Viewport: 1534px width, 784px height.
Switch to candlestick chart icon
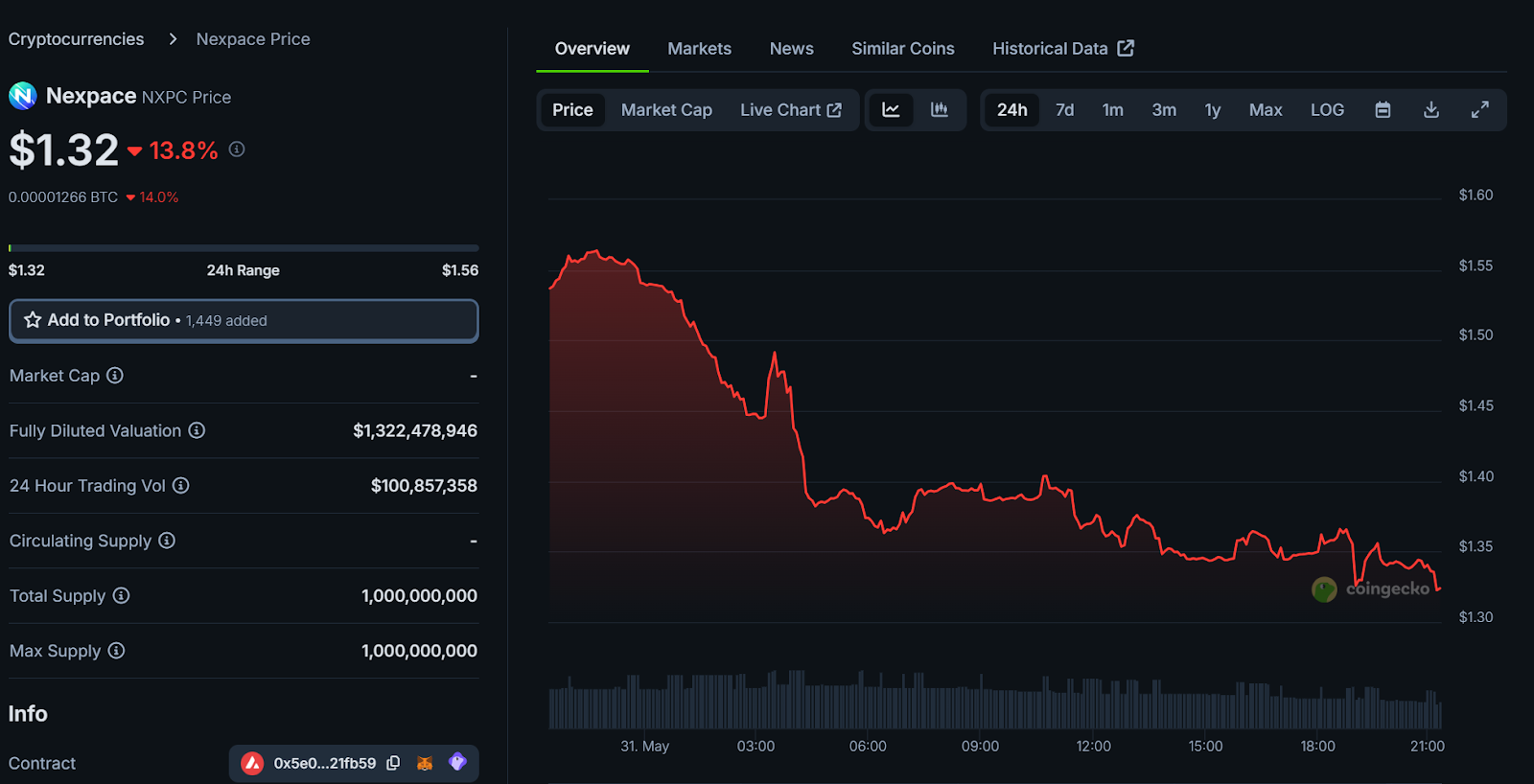[x=940, y=110]
